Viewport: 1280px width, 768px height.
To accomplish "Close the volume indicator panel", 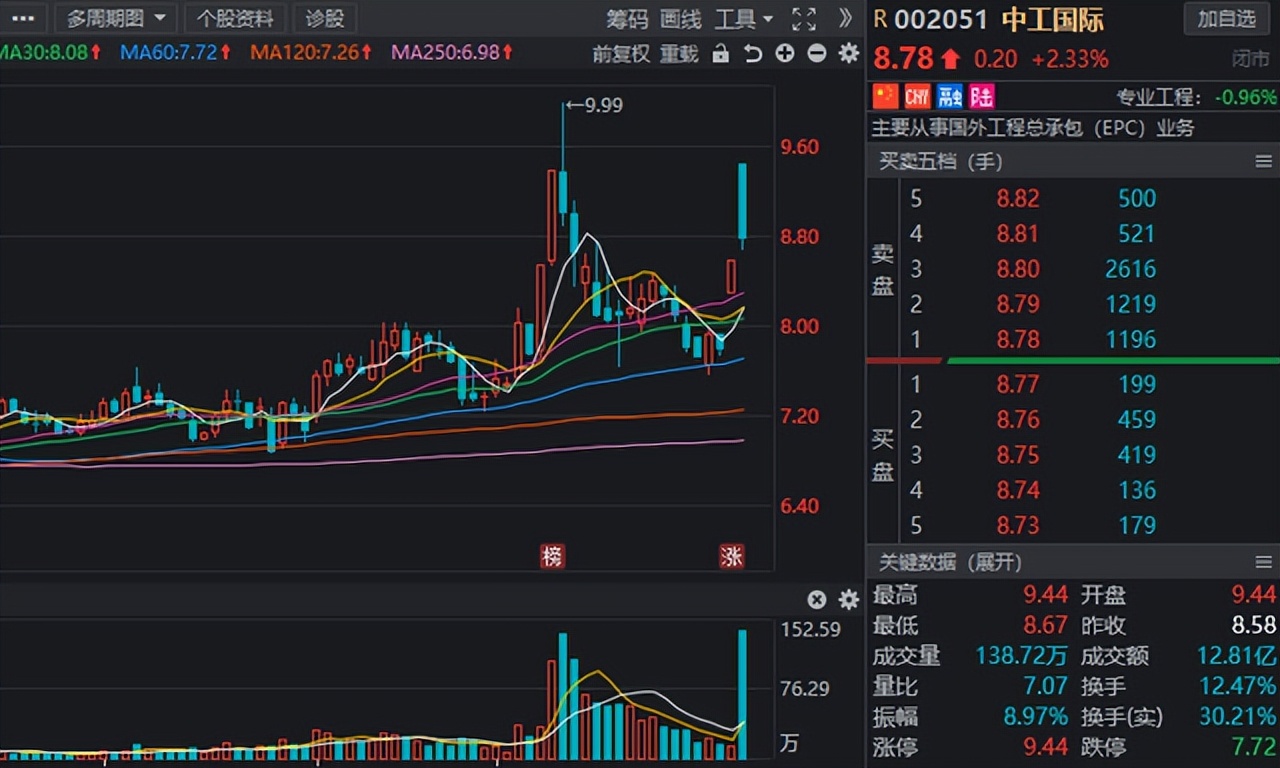I will pos(817,600).
